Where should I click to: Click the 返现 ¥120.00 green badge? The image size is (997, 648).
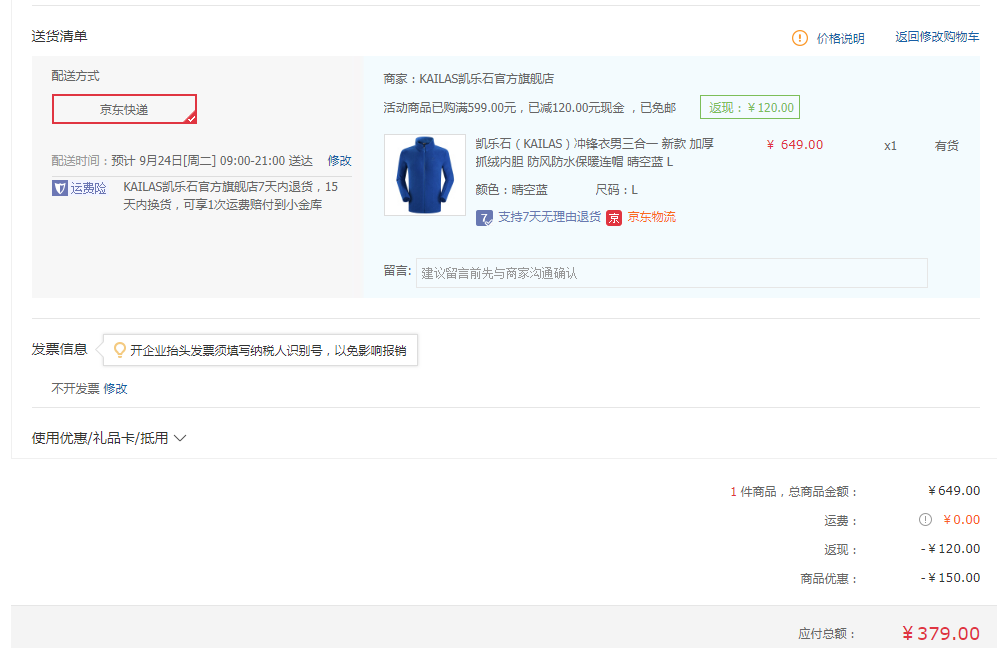coord(750,107)
